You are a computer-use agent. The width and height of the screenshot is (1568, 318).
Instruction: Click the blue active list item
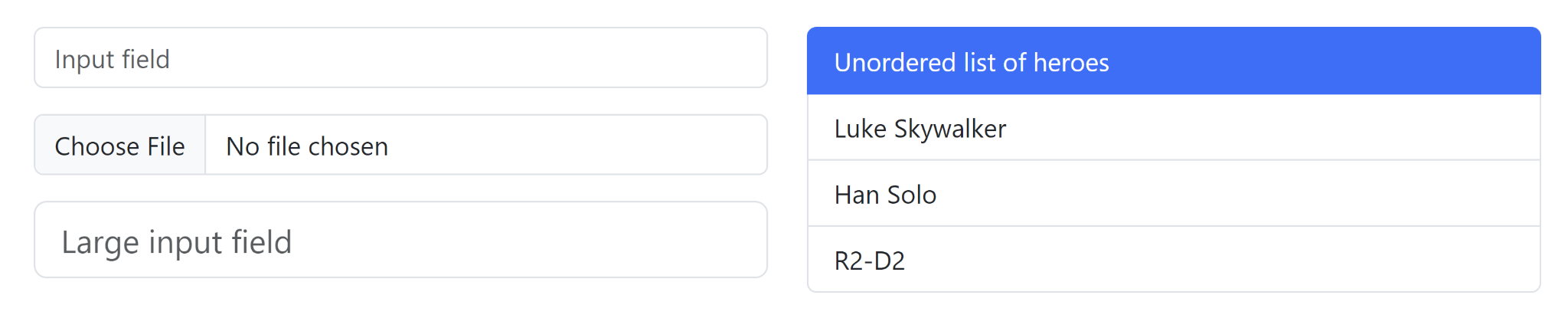(x=1174, y=61)
